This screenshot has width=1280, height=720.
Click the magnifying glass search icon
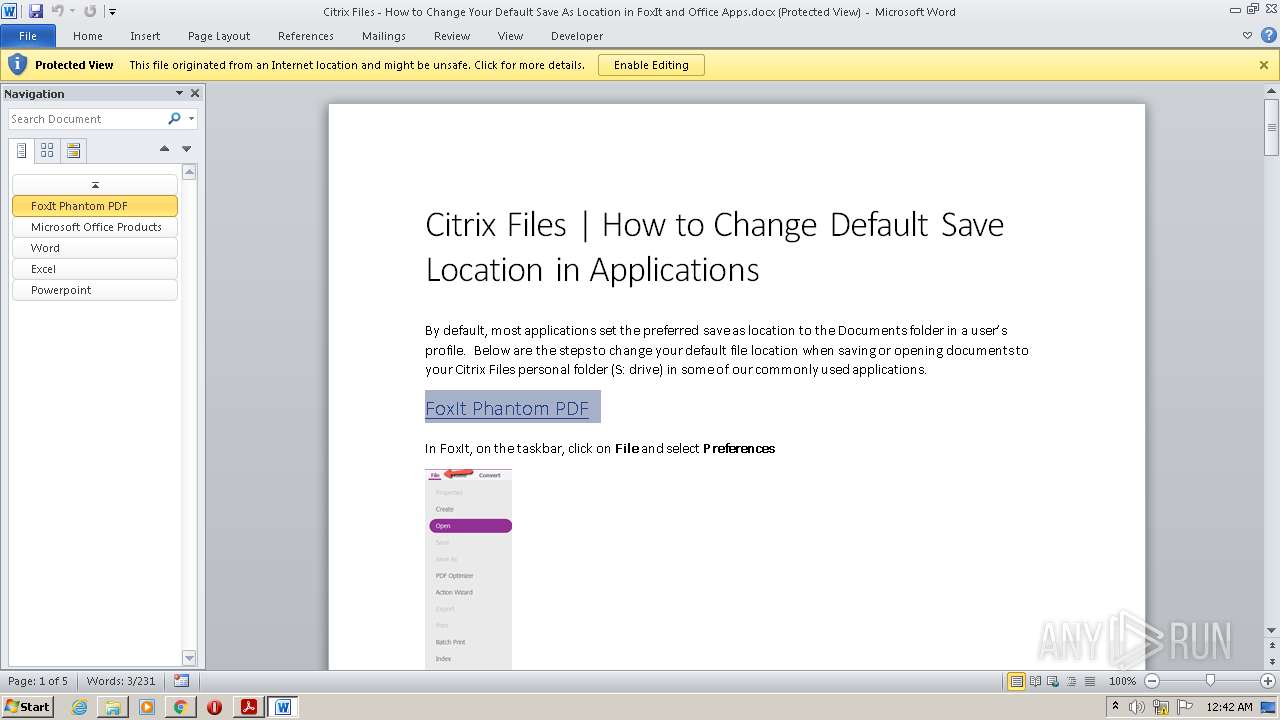click(175, 119)
